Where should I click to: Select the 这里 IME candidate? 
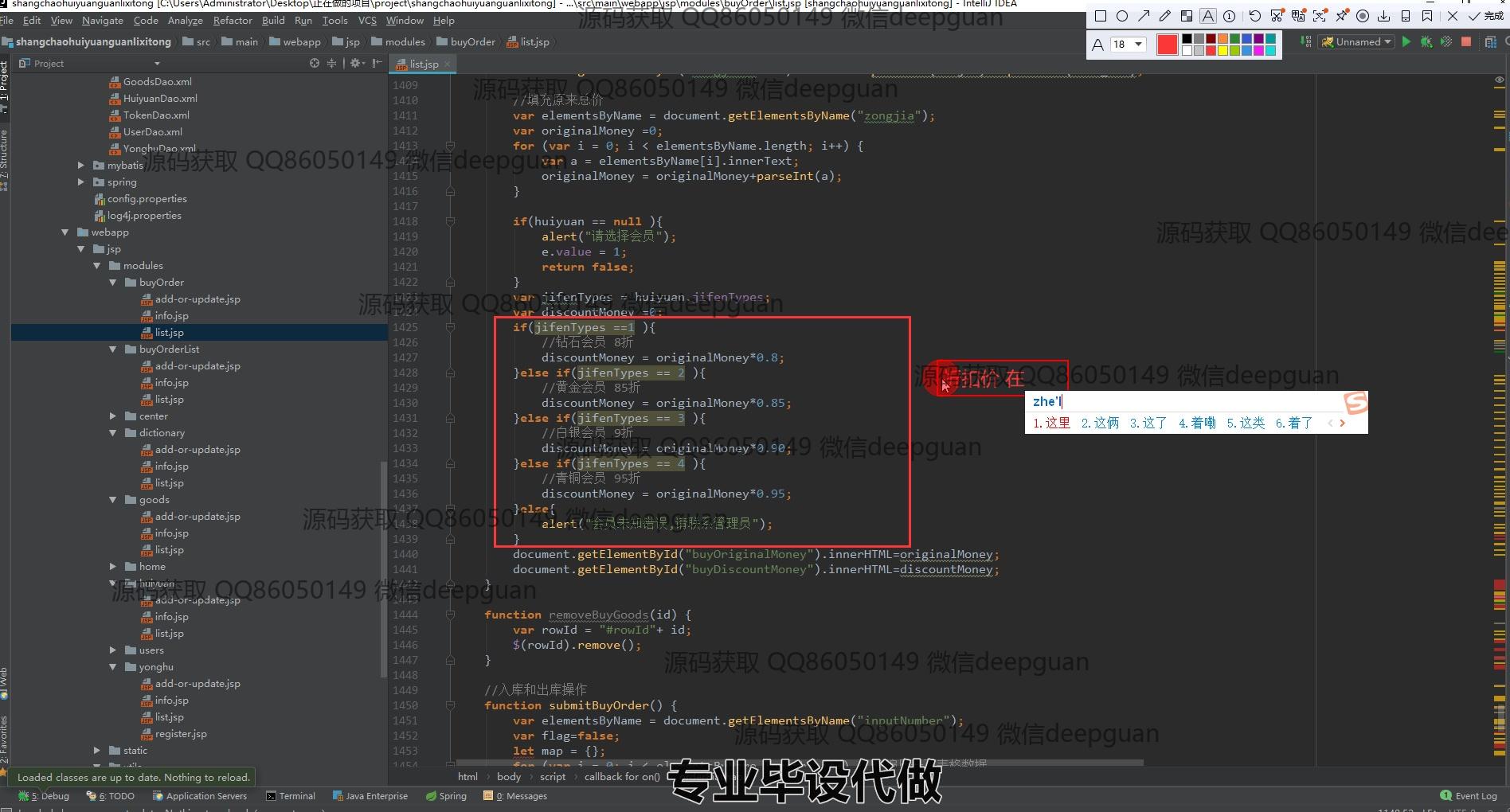click(x=1052, y=423)
